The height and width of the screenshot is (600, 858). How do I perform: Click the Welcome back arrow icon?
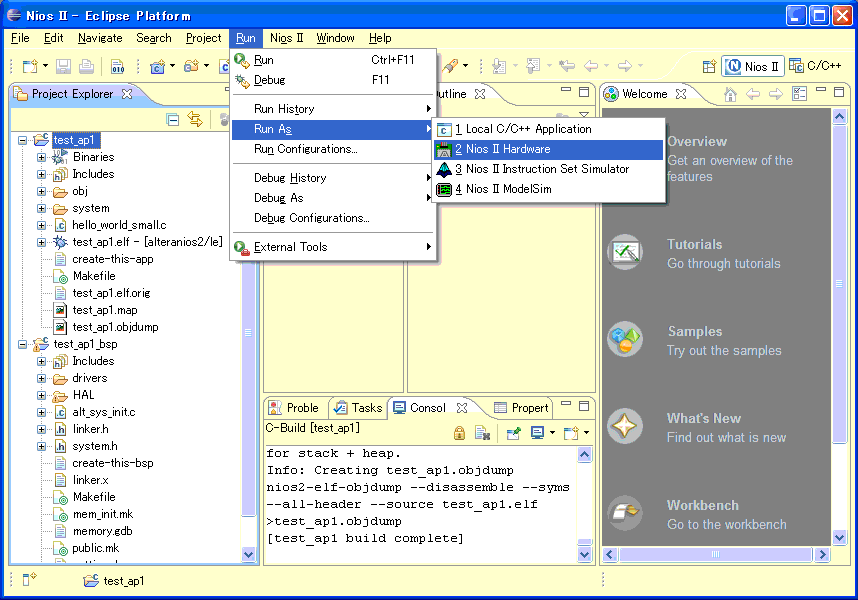point(753,94)
